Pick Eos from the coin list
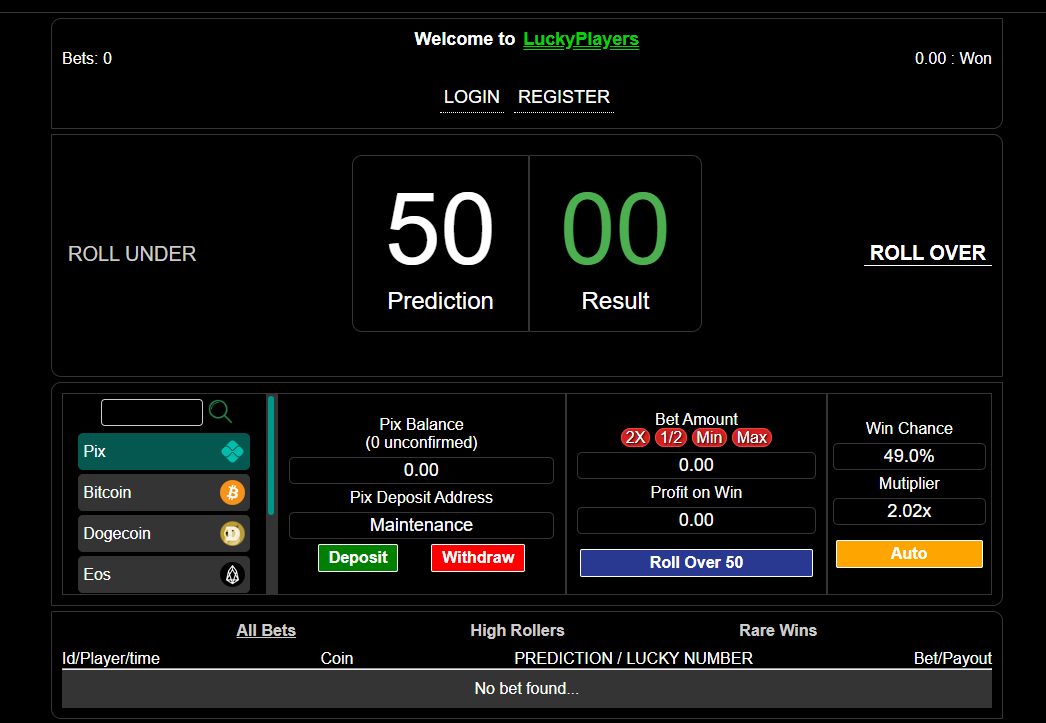 (164, 574)
